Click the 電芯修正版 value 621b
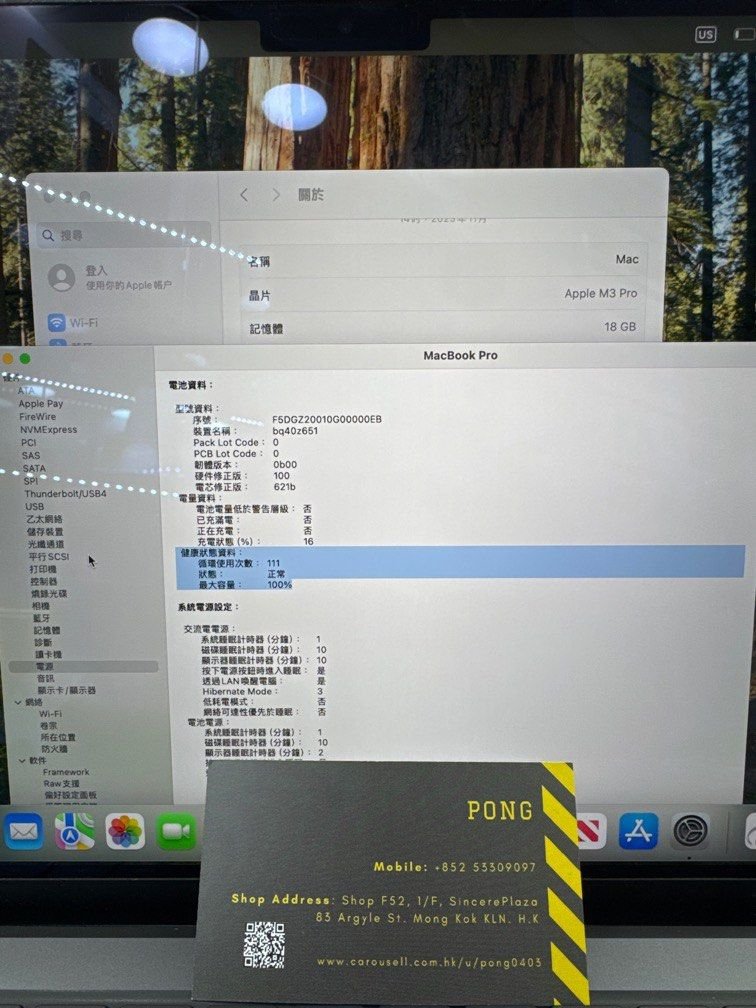The width and height of the screenshot is (756, 1008). click(285, 487)
